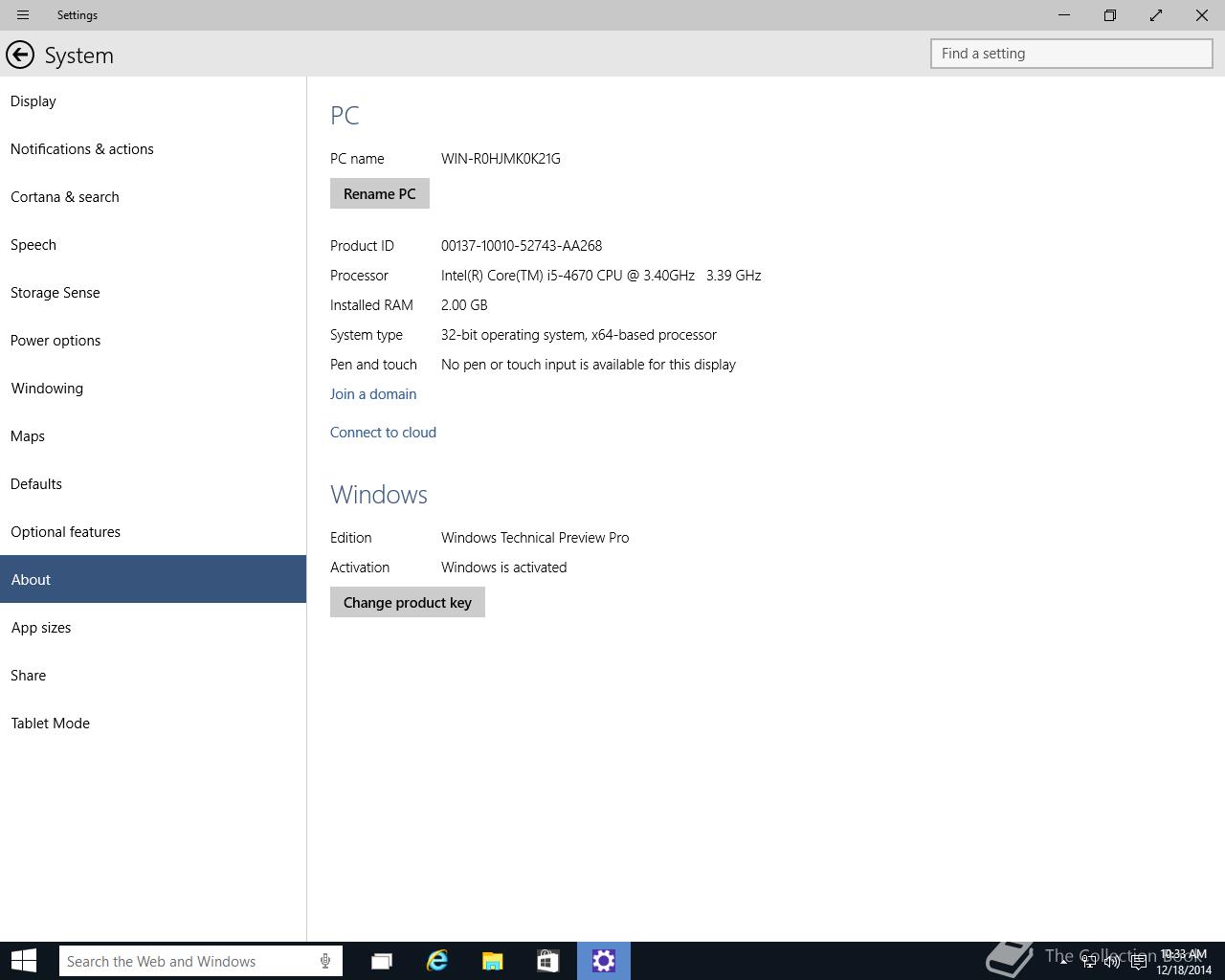Click Change product key button
This screenshot has width=1225, height=980.
408,602
